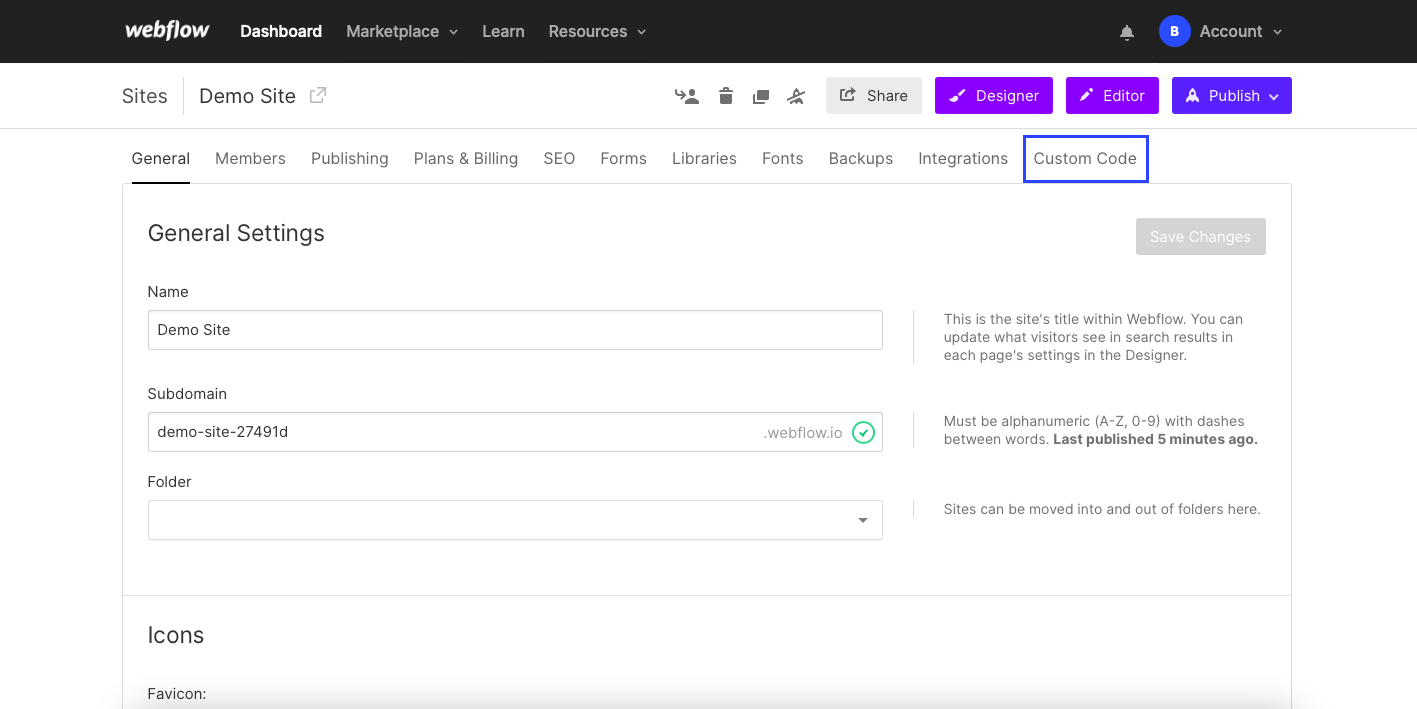Screen dimensions: 1417x709
Task: Open the Account dropdown menu
Action: tap(1240, 31)
